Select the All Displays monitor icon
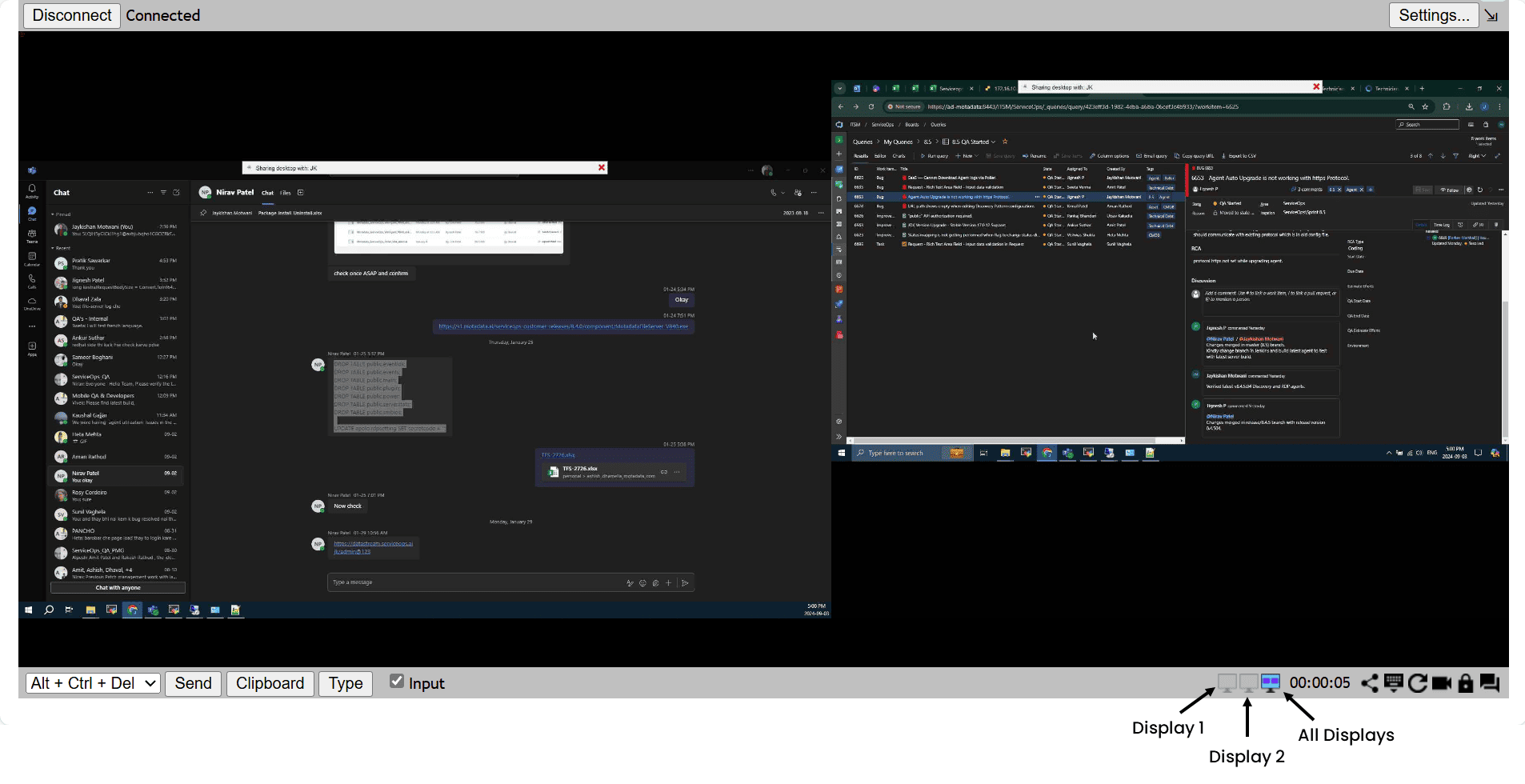Image resolution: width=1525 pixels, height=784 pixels. (x=1271, y=683)
